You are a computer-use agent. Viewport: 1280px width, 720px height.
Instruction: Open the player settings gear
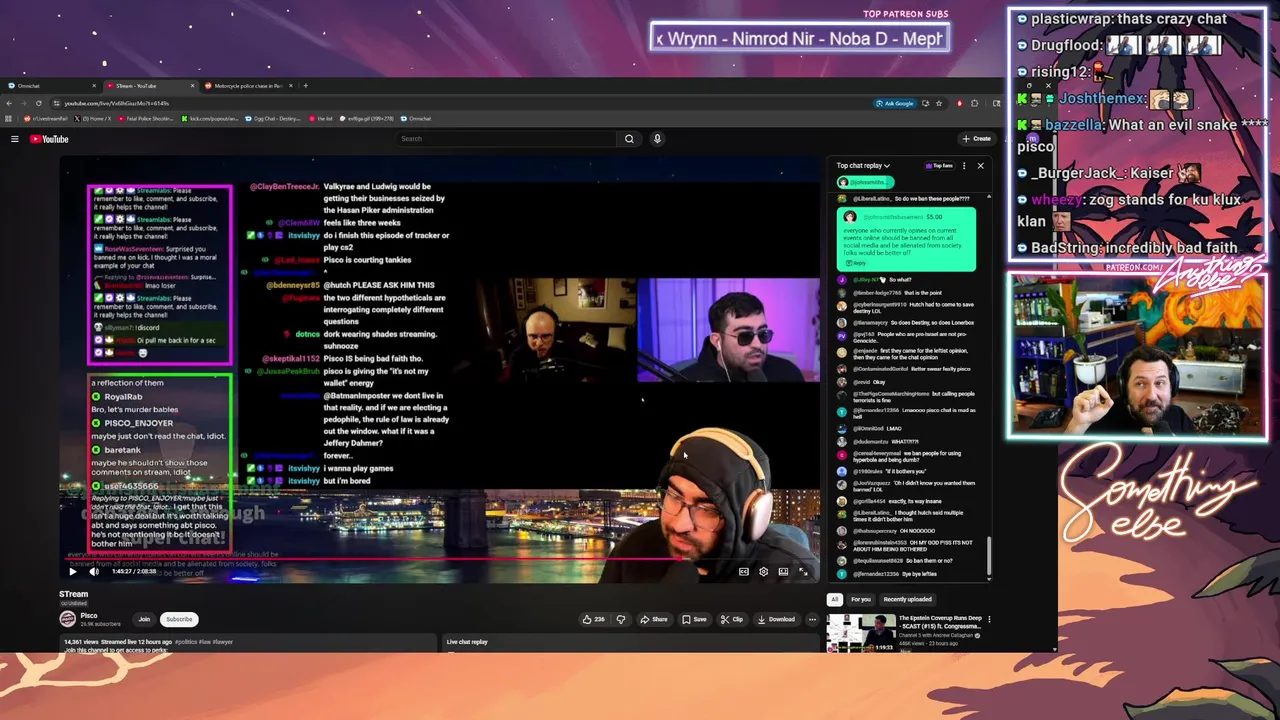pyautogui.click(x=763, y=572)
